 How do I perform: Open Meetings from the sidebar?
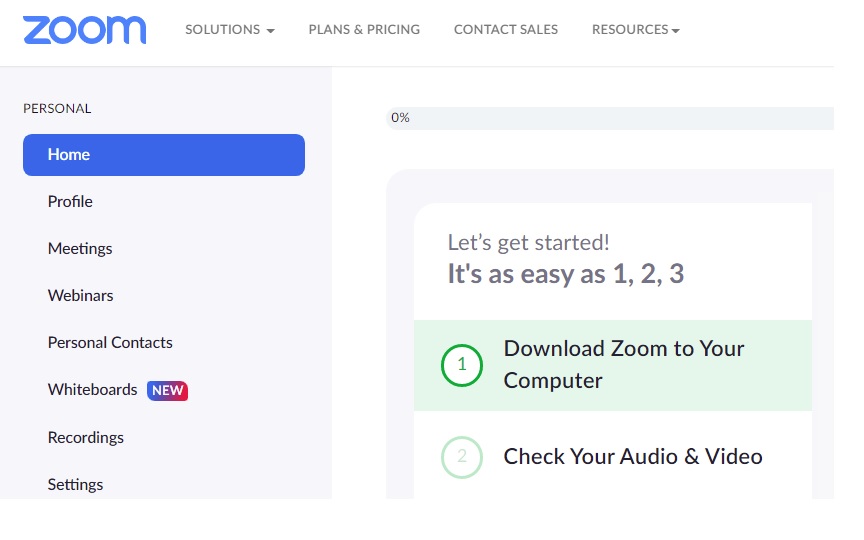click(x=80, y=249)
